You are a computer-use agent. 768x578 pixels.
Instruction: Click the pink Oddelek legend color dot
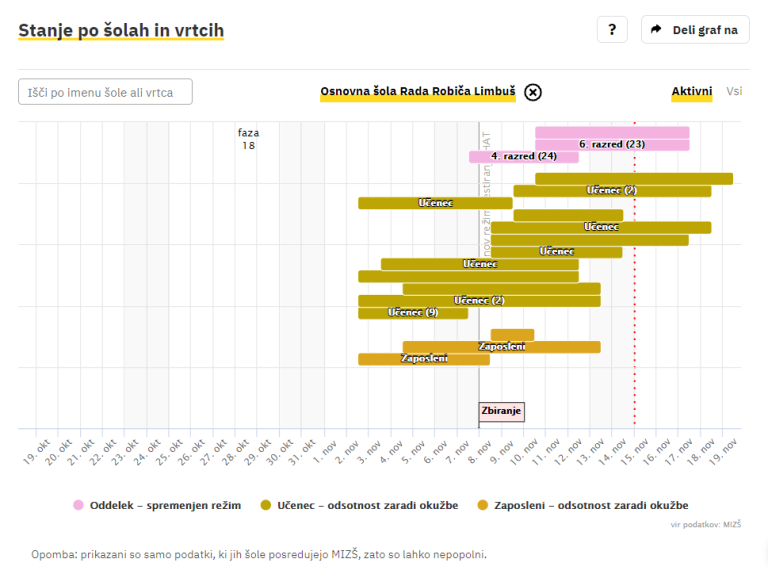78,505
